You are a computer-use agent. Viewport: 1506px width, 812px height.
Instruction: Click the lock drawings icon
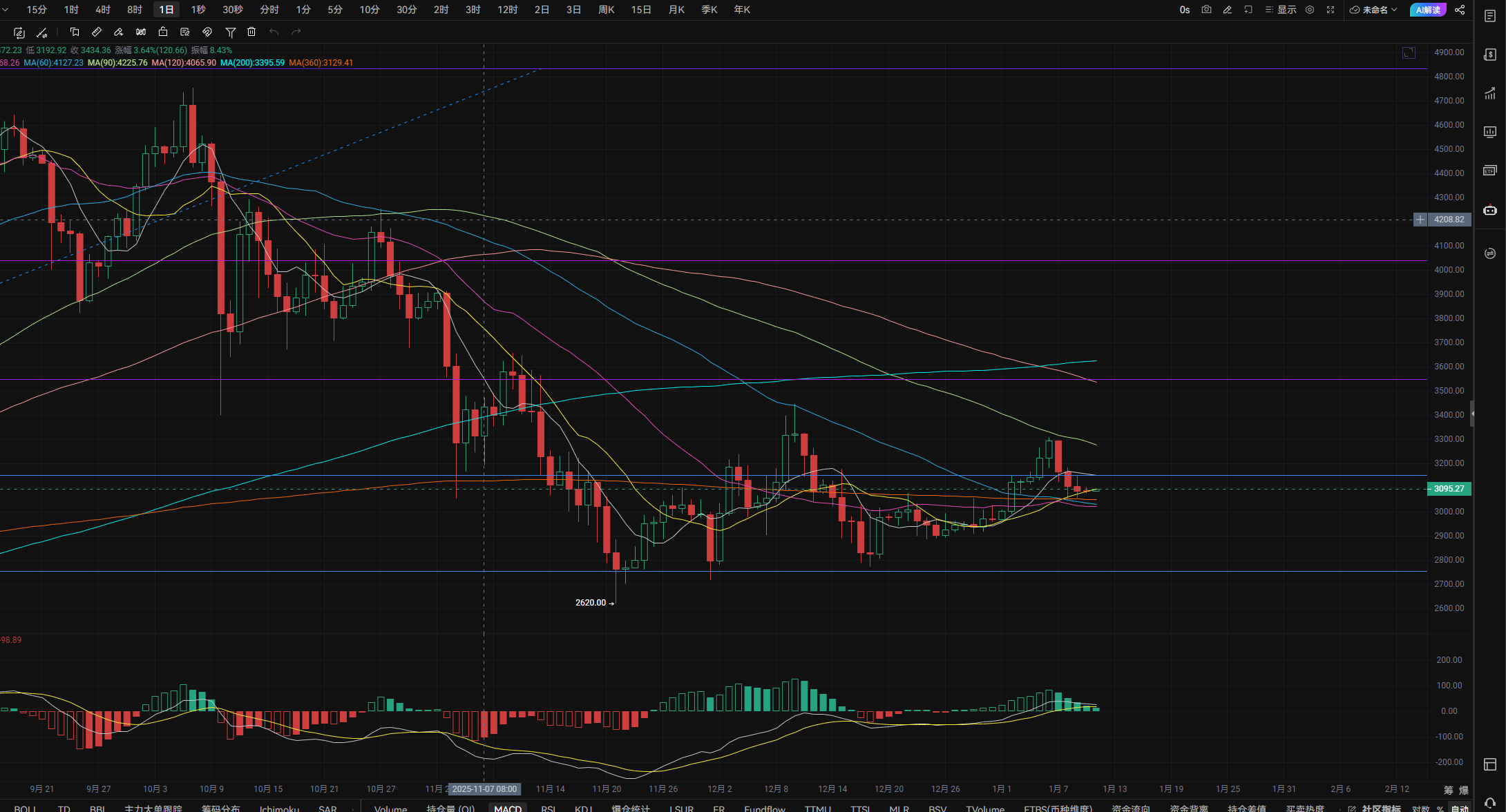coord(163,32)
